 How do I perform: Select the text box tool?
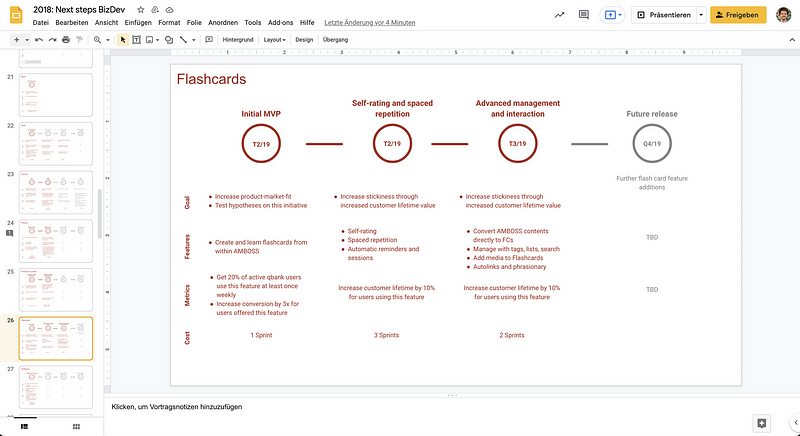click(136, 40)
